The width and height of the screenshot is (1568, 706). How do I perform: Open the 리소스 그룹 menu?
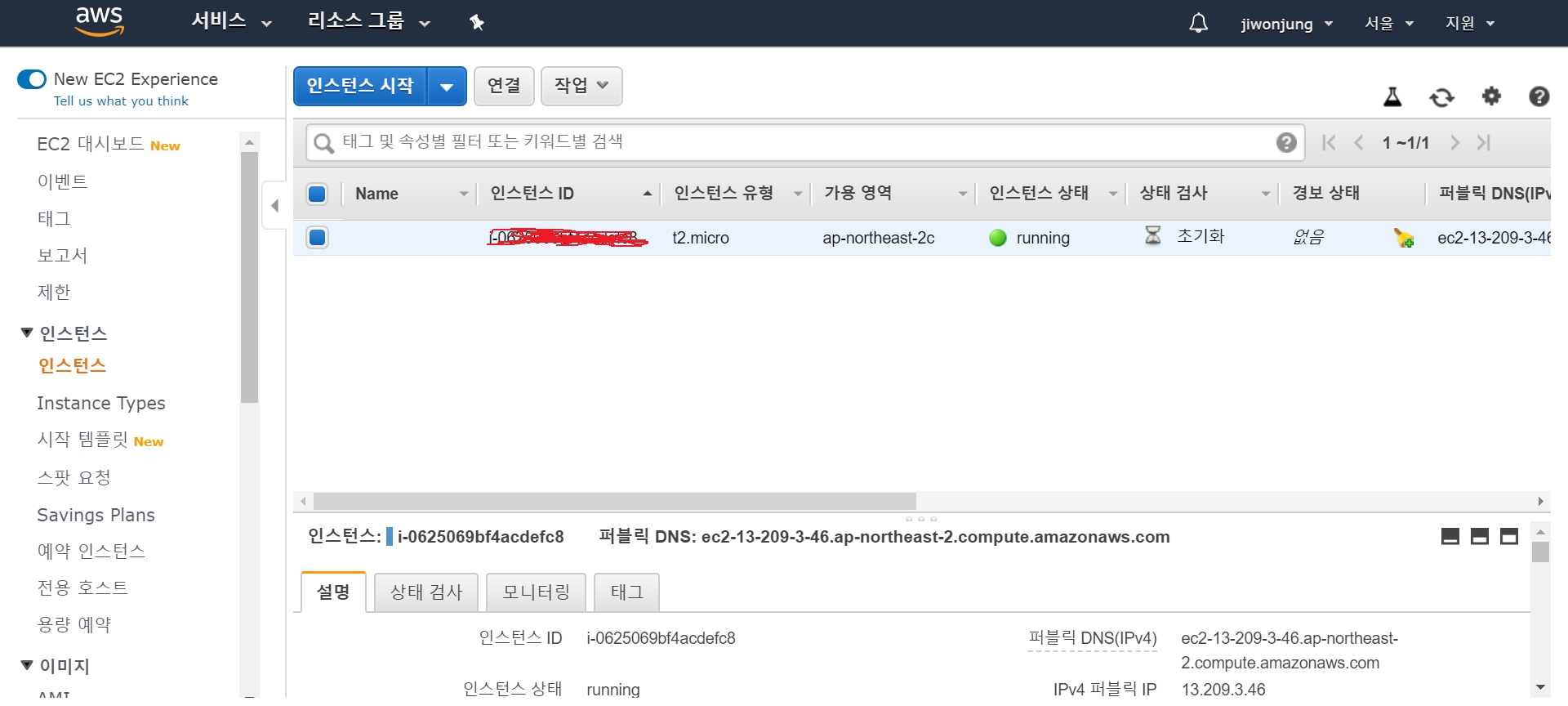pyautogui.click(x=368, y=21)
